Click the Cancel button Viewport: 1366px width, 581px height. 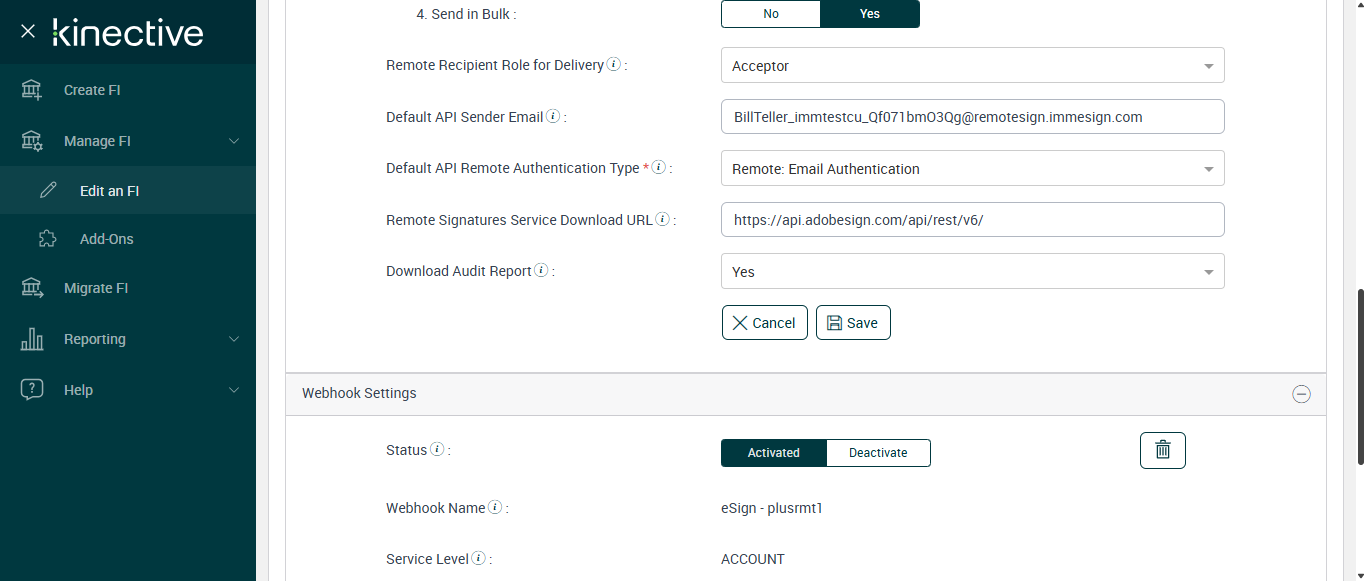pyautogui.click(x=764, y=323)
